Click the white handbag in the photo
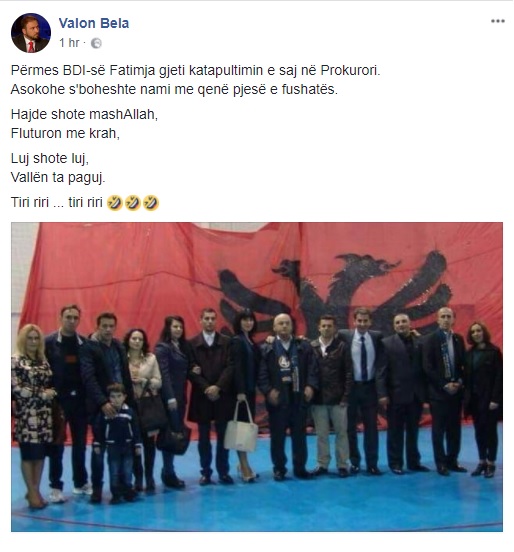Screen dimensions: 514x552 tap(242, 431)
